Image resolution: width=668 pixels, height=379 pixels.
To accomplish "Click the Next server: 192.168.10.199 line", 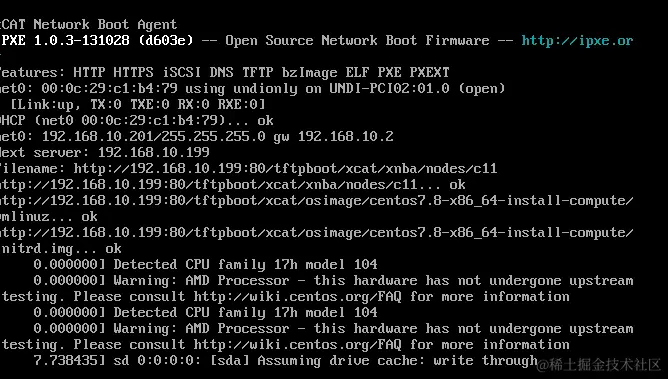I will [x=105, y=152].
